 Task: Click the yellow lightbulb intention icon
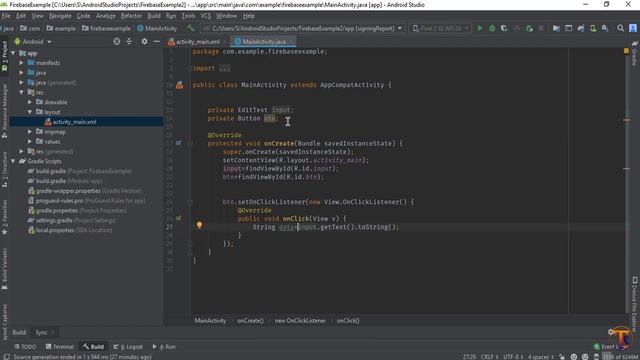[199, 225]
